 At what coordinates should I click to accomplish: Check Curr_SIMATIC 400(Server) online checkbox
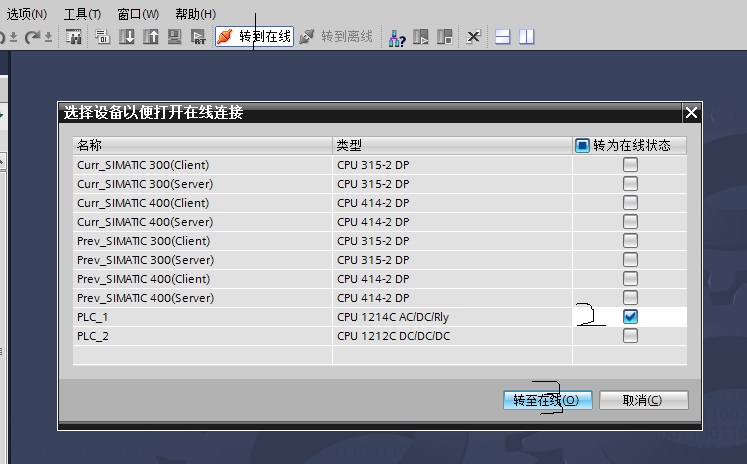(x=630, y=222)
